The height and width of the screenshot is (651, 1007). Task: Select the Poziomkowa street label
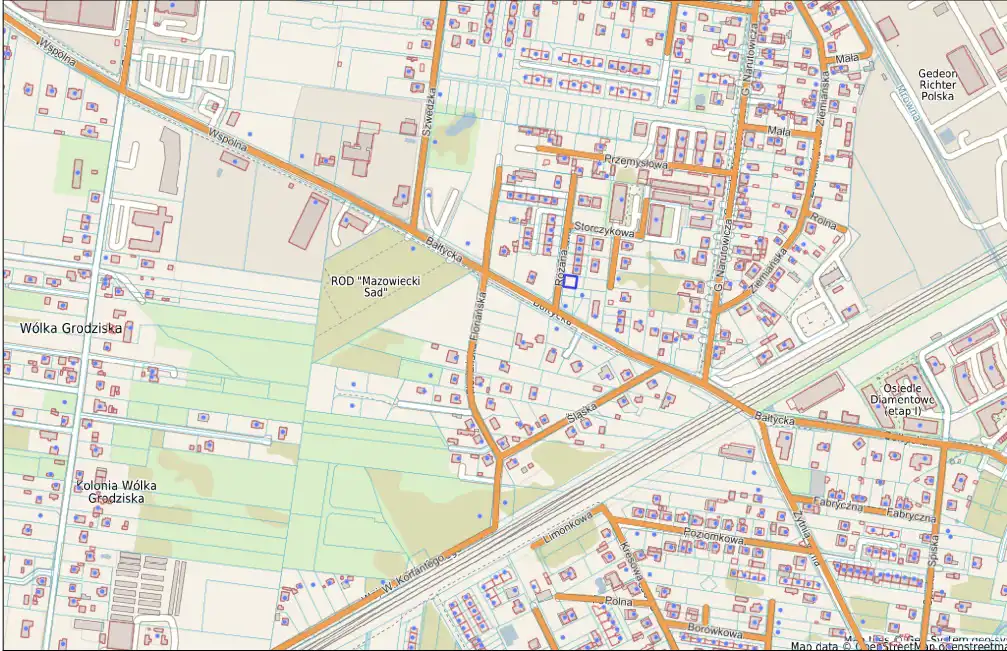click(x=712, y=539)
